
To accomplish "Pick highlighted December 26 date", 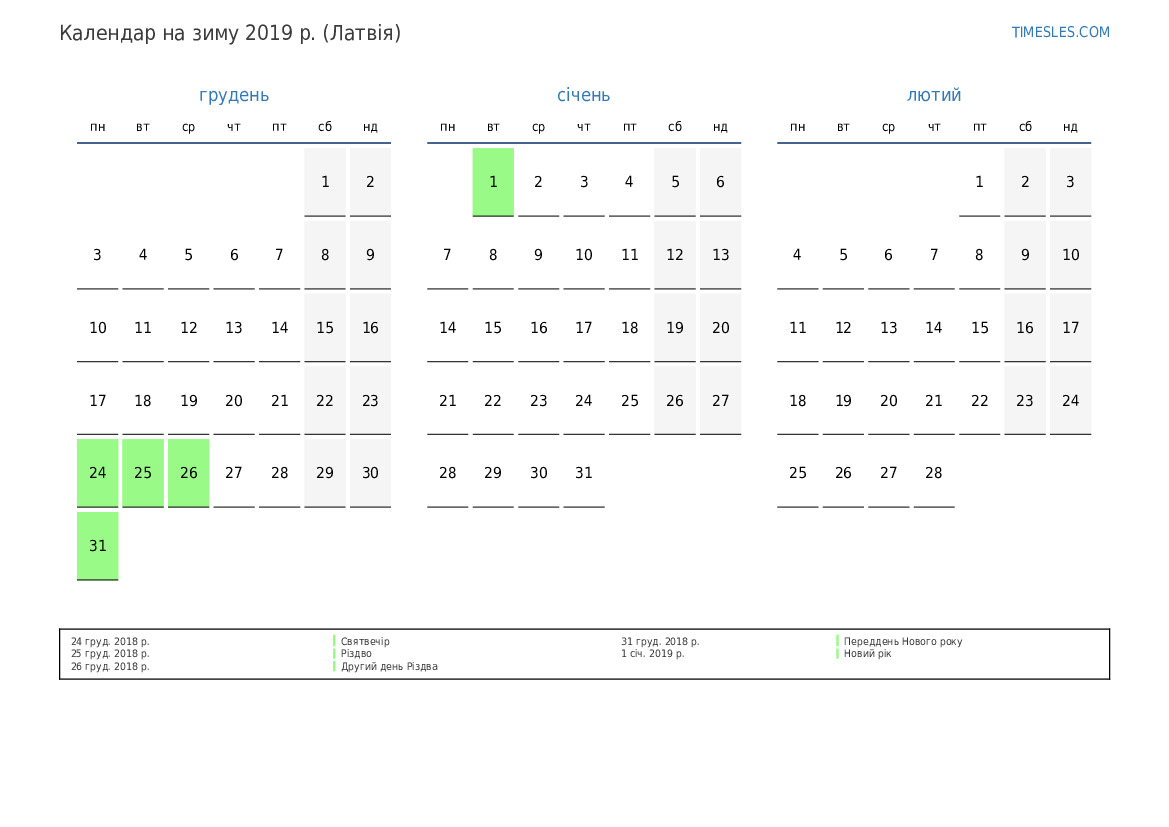I will 189,473.
